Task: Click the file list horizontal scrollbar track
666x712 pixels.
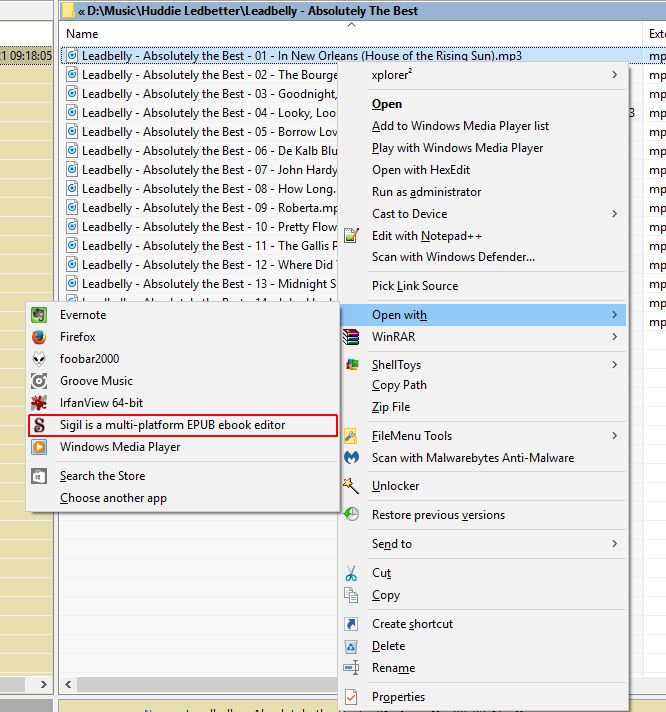Action: (x=207, y=684)
